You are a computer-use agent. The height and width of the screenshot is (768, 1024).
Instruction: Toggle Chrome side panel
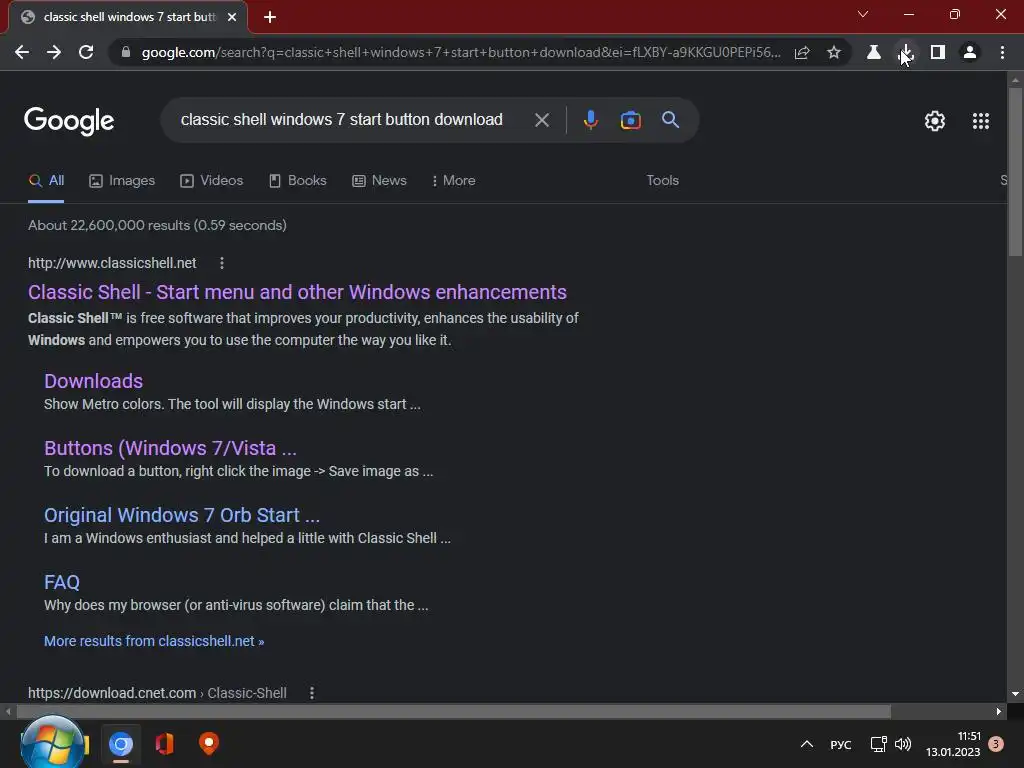(938, 52)
